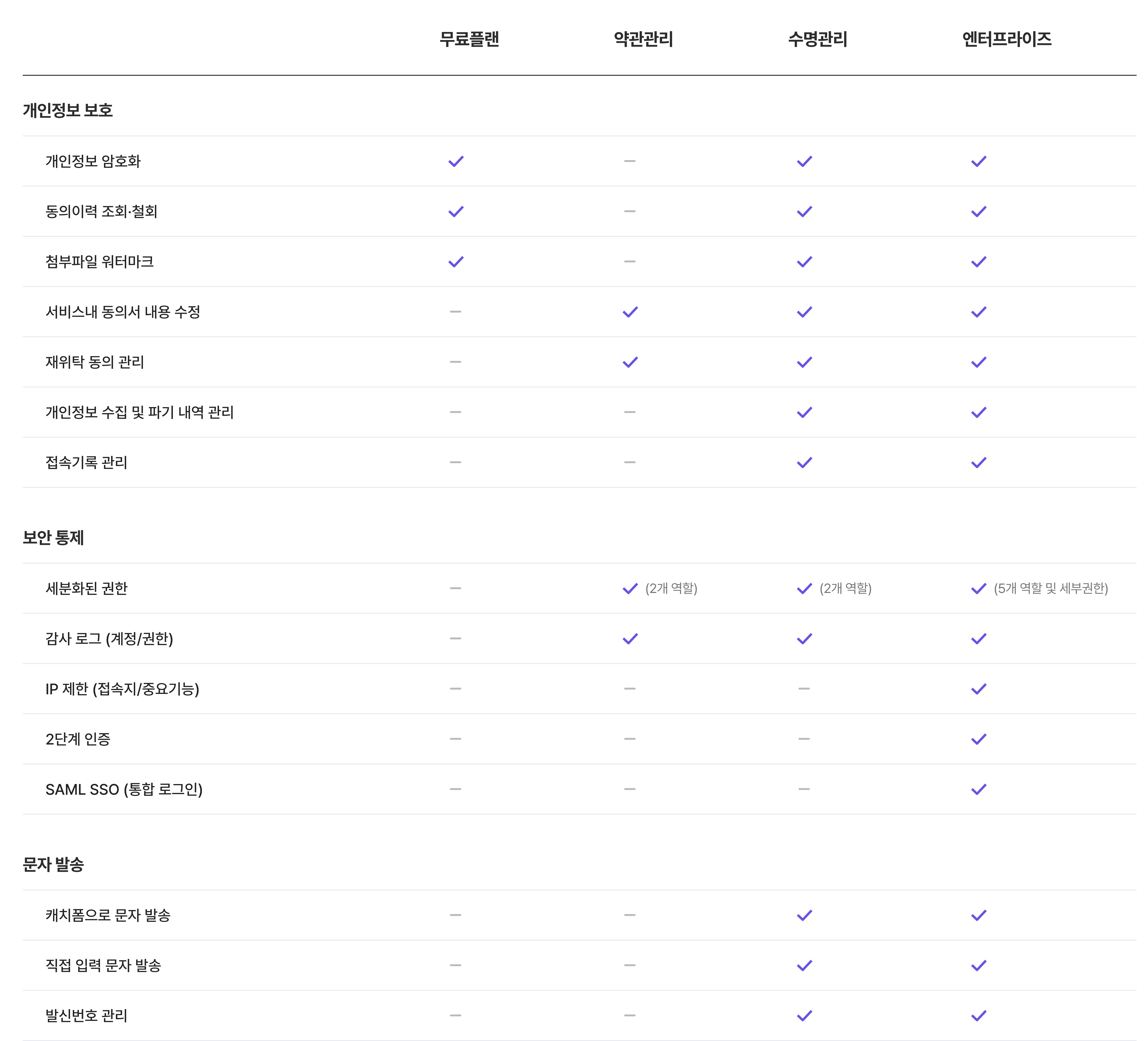This screenshot has height=1041, width=1148.
Task: Click the 발신번호 관리 row label
Action: click(x=87, y=1015)
